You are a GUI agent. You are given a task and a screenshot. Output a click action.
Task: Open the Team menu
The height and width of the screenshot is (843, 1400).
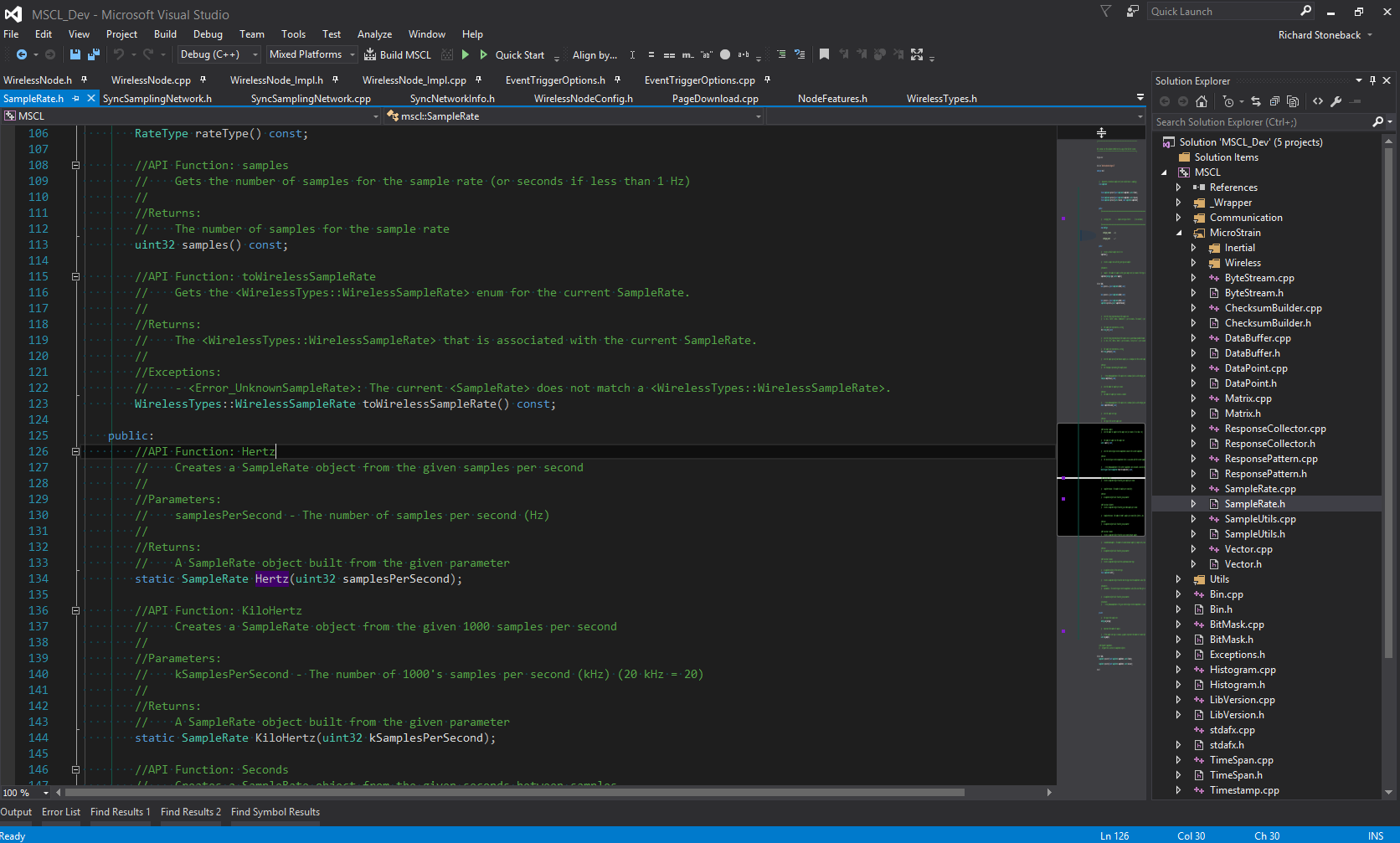[x=252, y=34]
